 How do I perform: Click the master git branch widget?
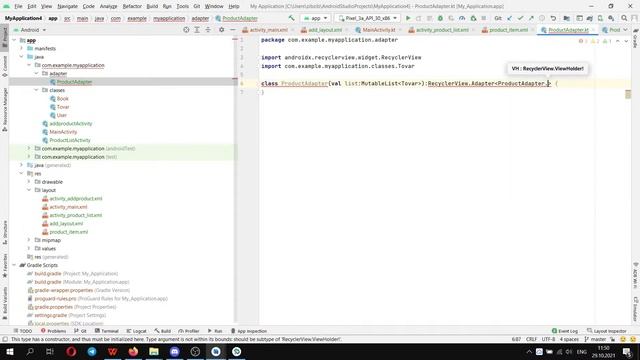(596, 339)
